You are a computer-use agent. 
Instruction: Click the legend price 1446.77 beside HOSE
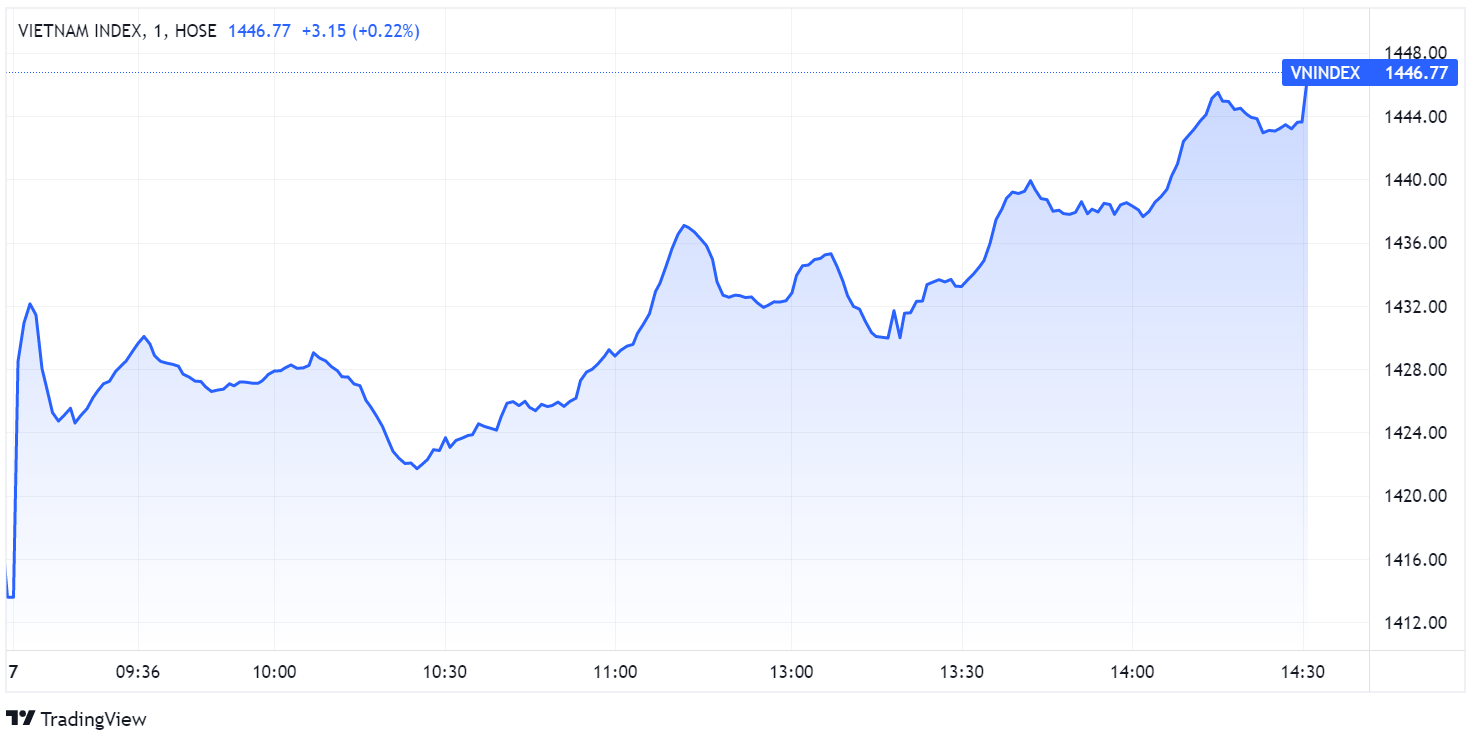(259, 31)
